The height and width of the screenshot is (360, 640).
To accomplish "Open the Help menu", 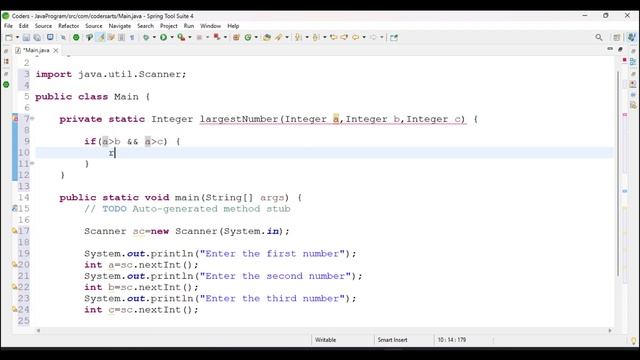I will pyautogui.click(x=233, y=26).
